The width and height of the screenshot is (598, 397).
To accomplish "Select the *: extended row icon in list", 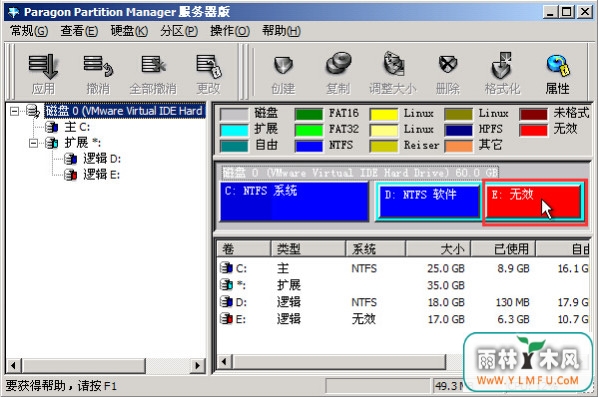I will pos(227,284).
